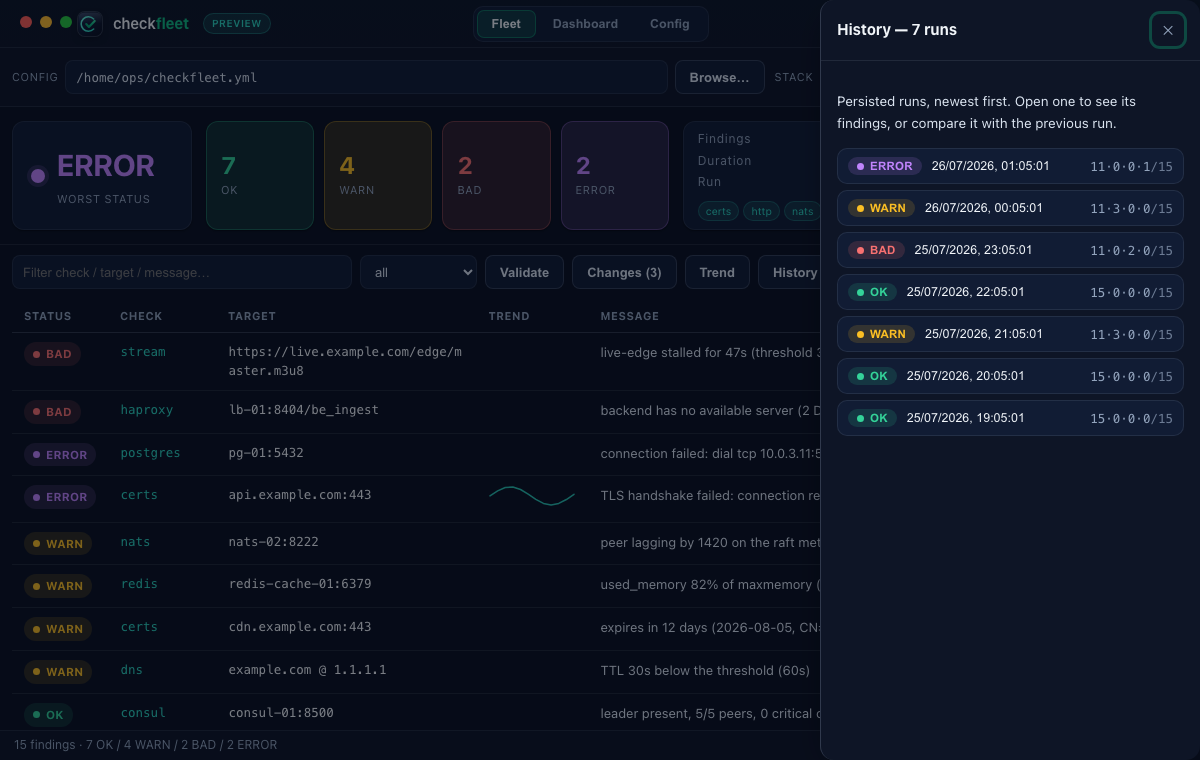This screenshot has height=760, width=1200.
Task: Click the TREND column header
Action: (509, 316)
